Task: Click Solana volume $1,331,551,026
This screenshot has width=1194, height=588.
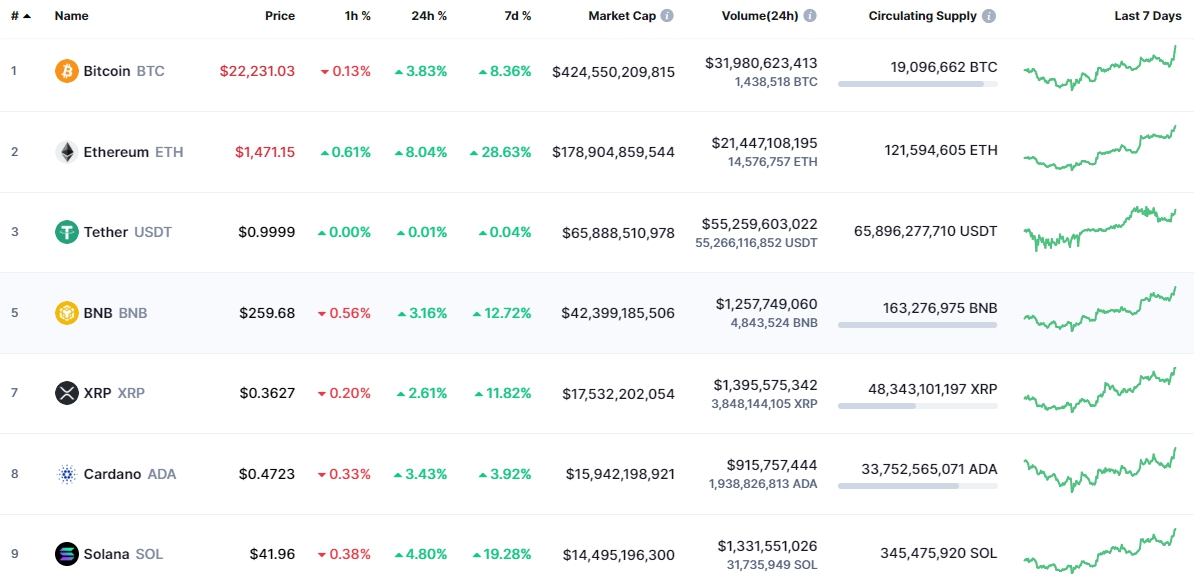Action: coord(768,545)
